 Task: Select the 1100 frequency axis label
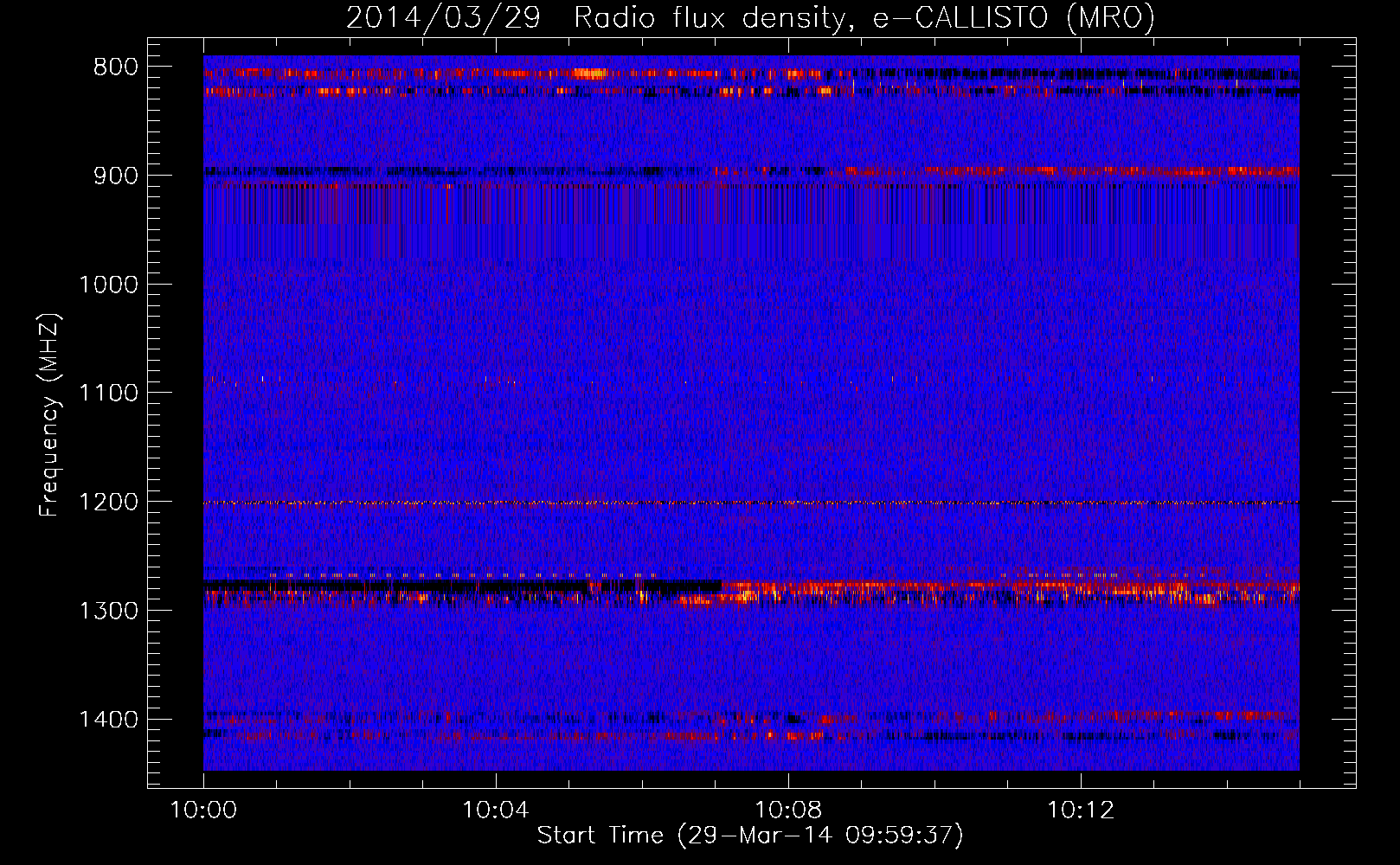coord(108,394)
